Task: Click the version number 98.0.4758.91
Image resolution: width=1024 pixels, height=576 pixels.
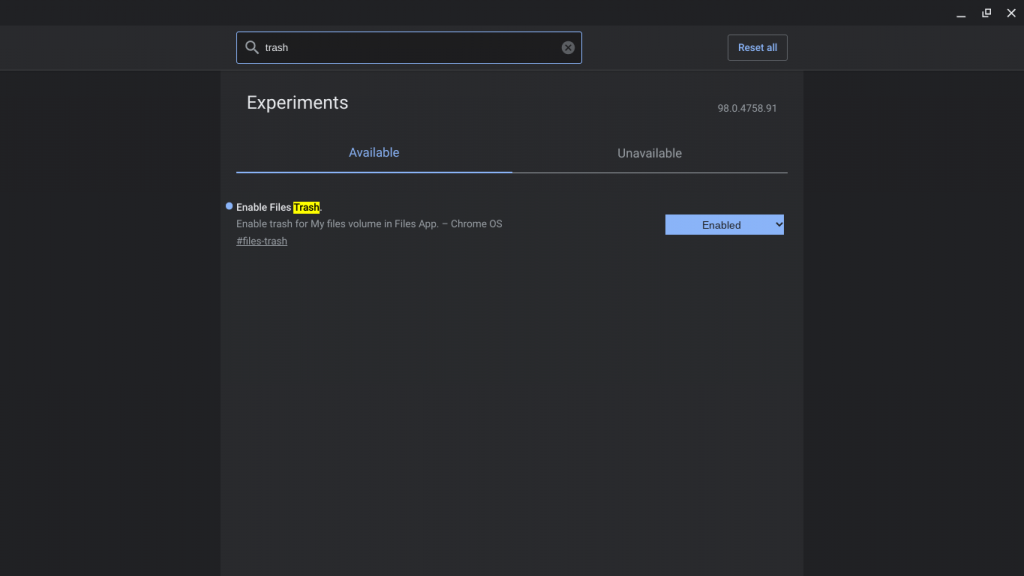Action: tap(746, 108)
